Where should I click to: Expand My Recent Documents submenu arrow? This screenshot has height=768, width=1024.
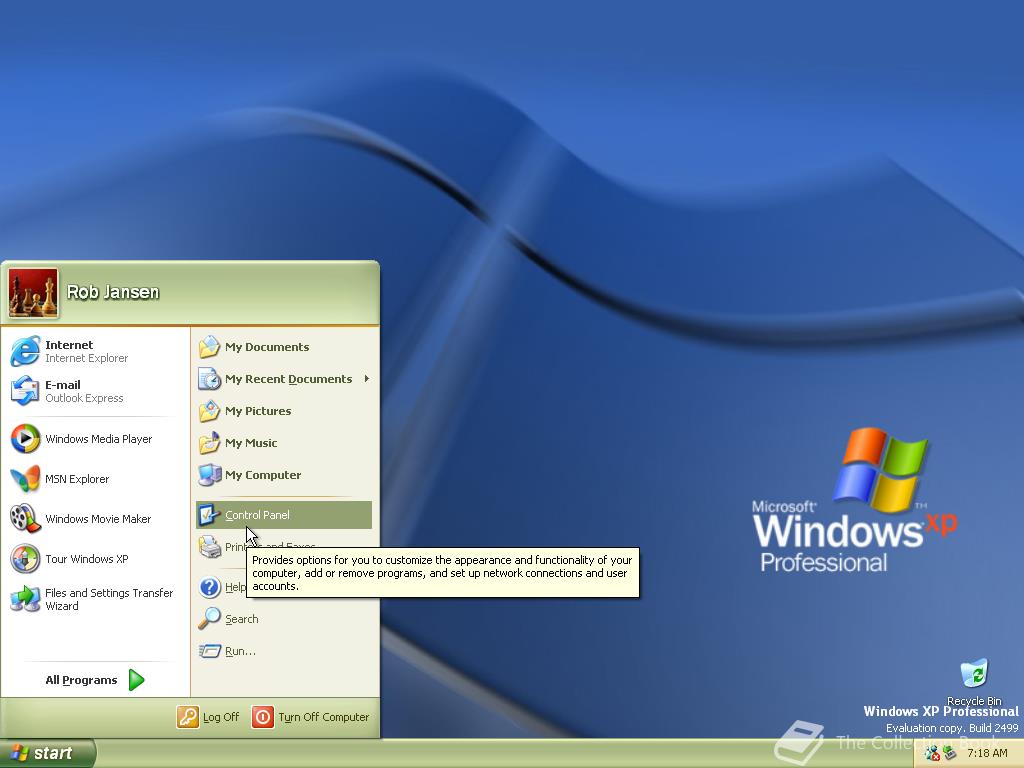pos(367,378)
